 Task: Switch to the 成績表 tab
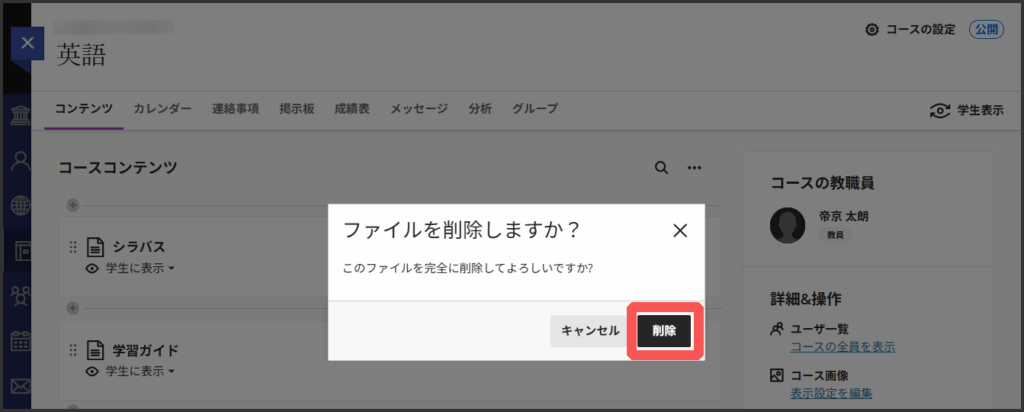352,109
